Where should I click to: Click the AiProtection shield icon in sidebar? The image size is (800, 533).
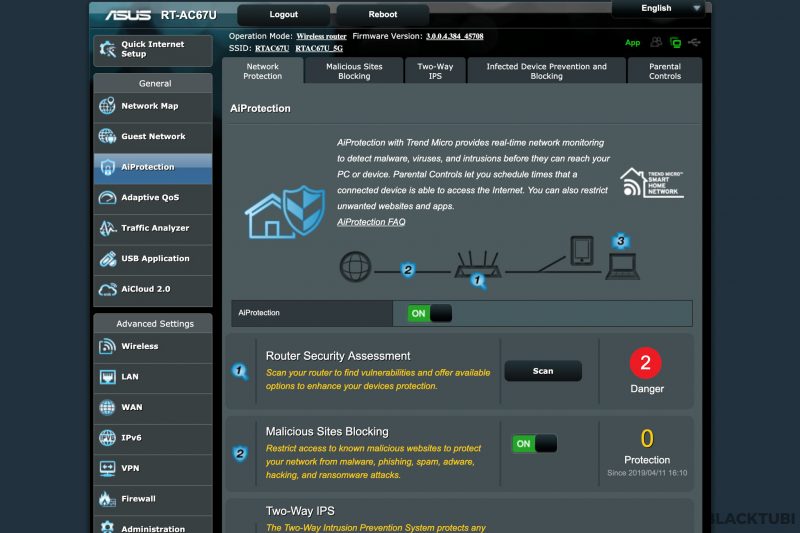coord(107,167)
